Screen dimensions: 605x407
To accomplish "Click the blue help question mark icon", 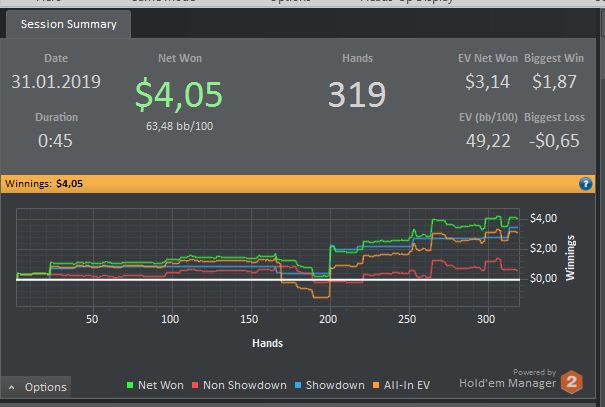I will 585,184.
